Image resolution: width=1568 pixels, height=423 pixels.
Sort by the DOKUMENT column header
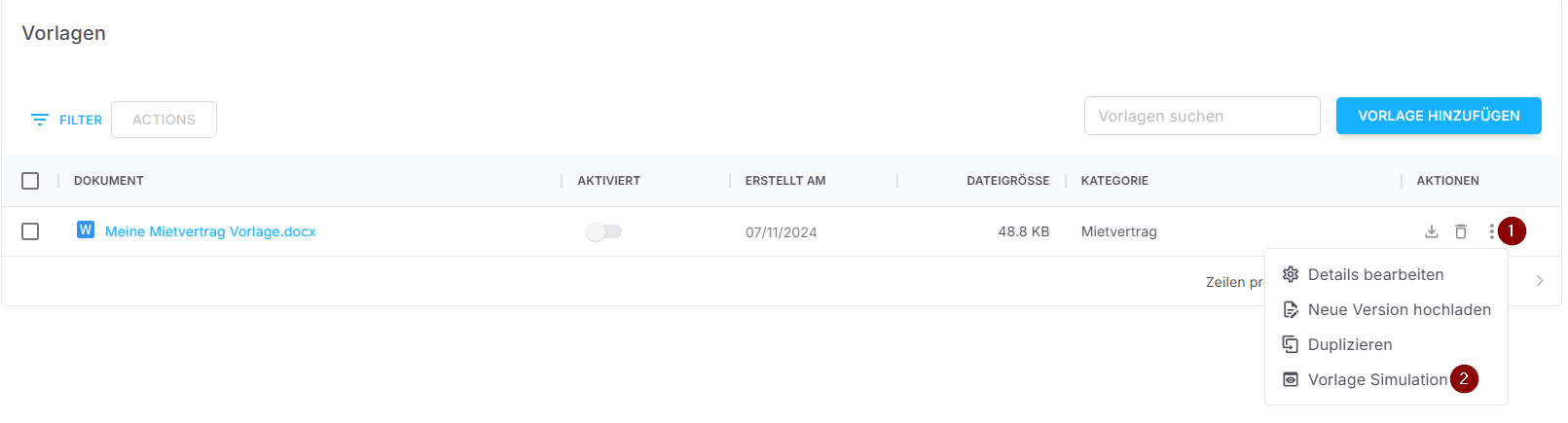(109, 181)
